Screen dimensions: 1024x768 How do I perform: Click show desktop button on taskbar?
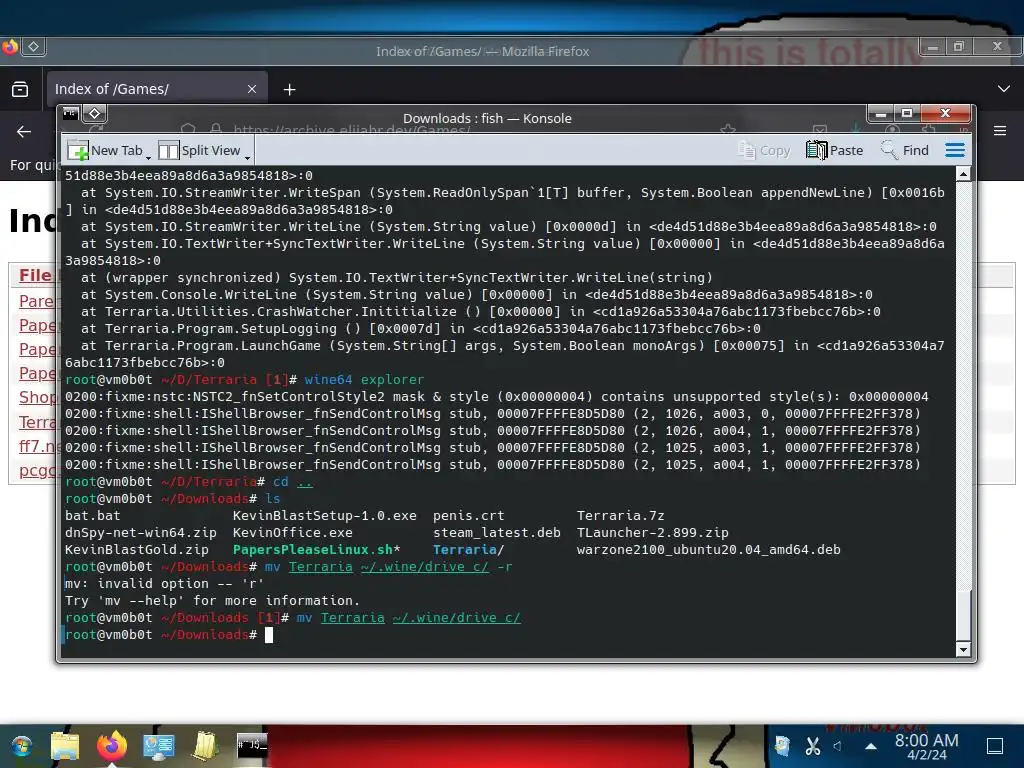pyautogui.click(x=995, y=746)
